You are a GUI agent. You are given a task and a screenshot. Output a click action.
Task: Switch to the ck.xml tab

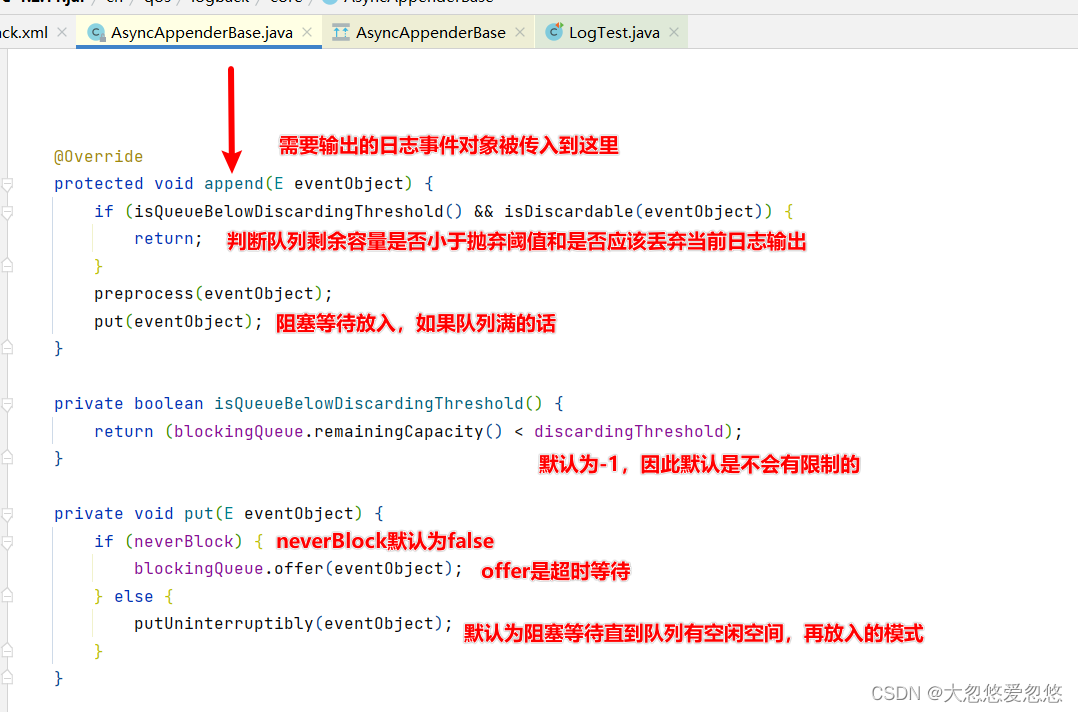coord(27,32)
